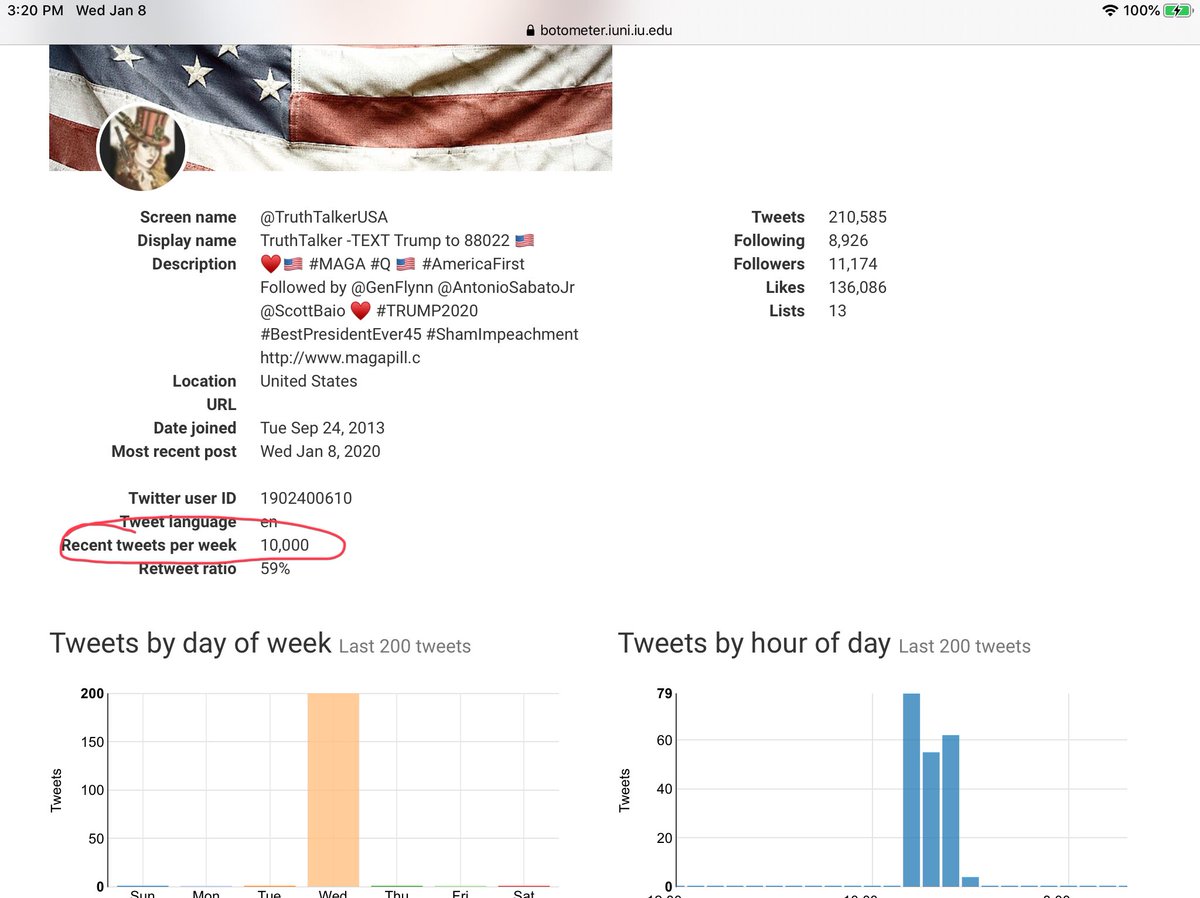Viewport: 1200px width, 898px height.
Task: Select the Likes count 136,086
Action: [857, 287]
